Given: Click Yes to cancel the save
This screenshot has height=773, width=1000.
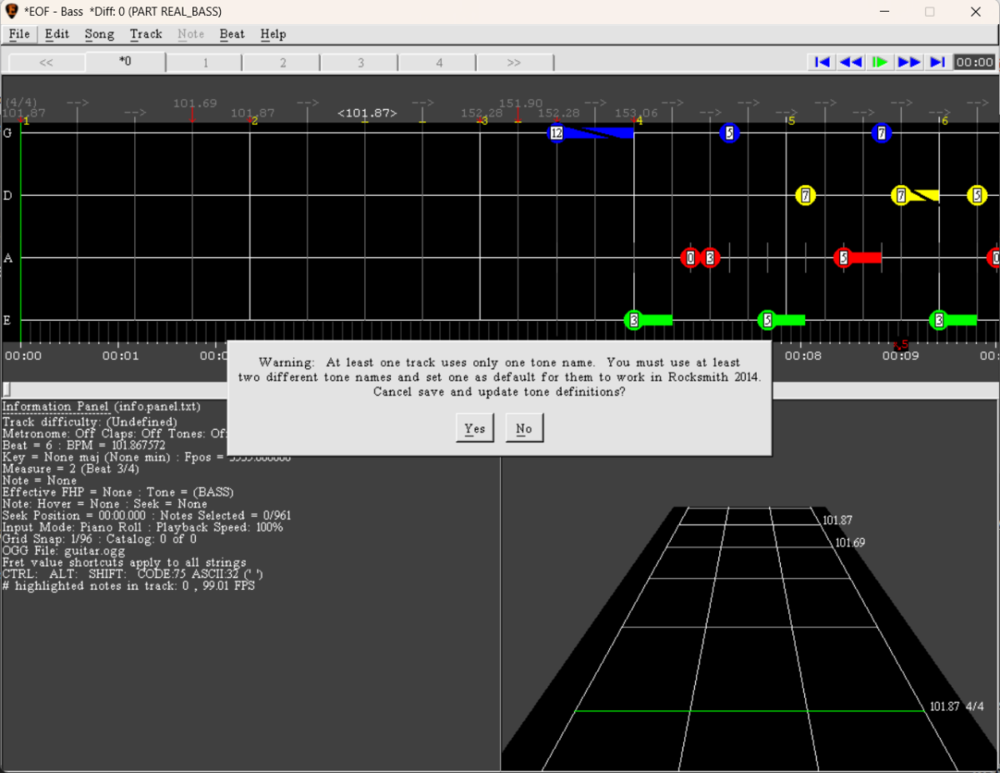Looking at the screenshot, I should click(x=474, y=429).
